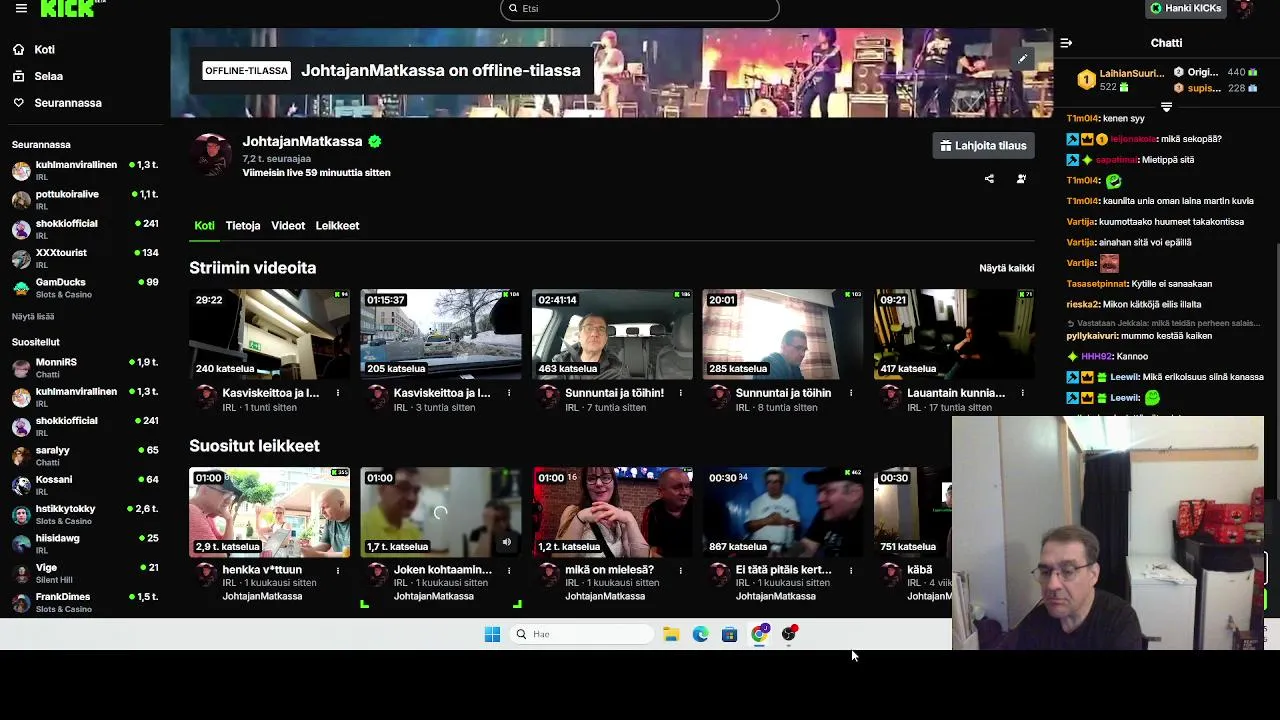This screenshot has height=720, width=1280.
Task: Click the Näytä kaikki link
Action: point(1006,268)
